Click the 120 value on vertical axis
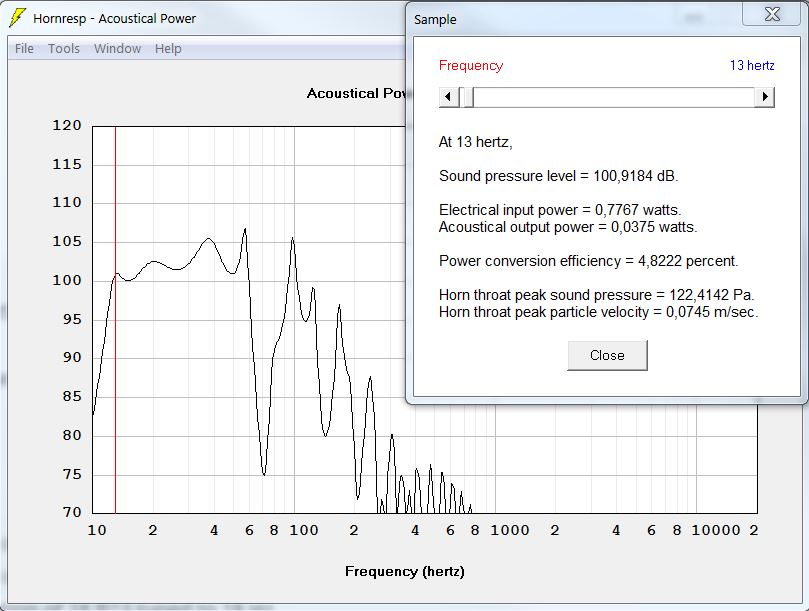This screenshot has height=611, width=809. pos(67,125)
